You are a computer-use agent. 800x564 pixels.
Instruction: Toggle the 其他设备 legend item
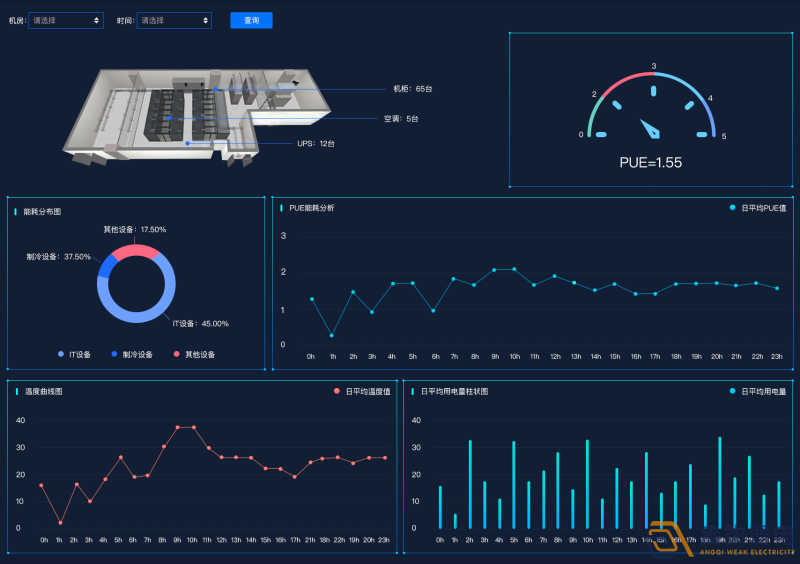(x=194, y=354)
